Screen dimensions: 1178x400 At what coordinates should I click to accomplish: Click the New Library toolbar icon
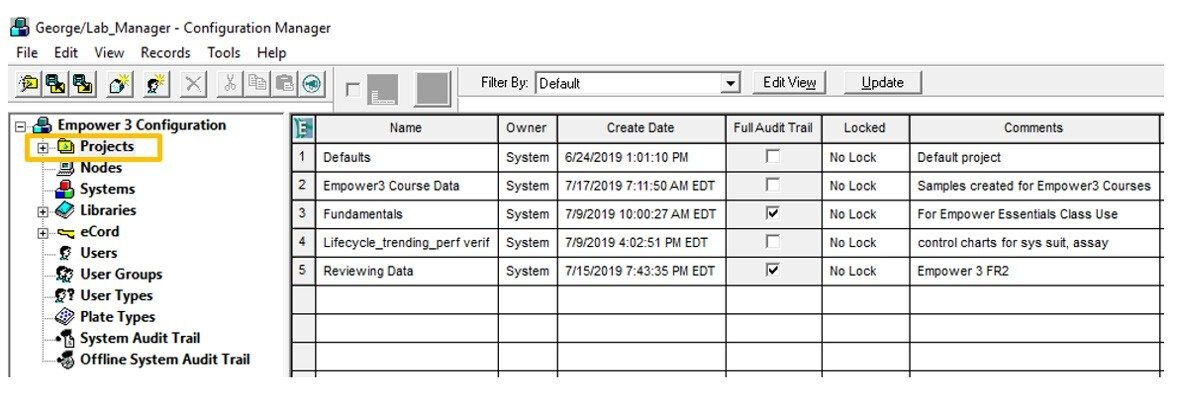[120, 83]
